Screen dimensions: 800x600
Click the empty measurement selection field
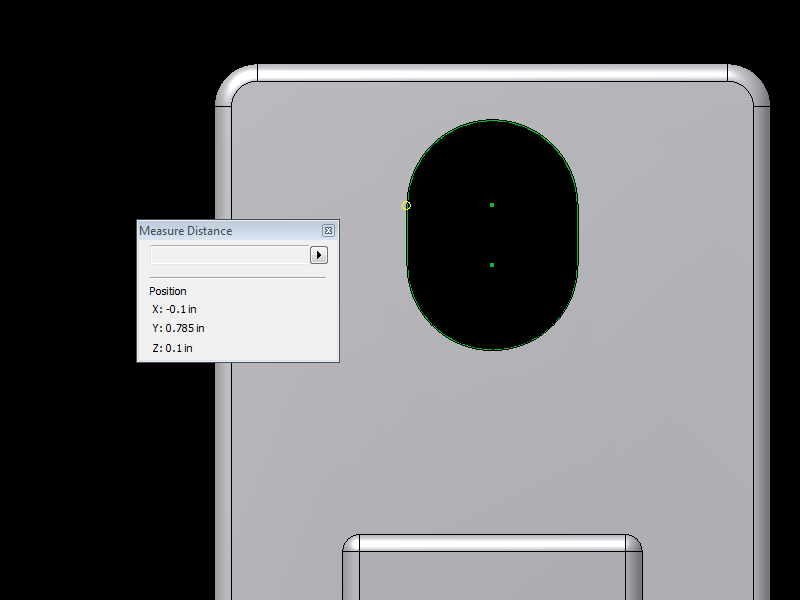tap(230, 255)
